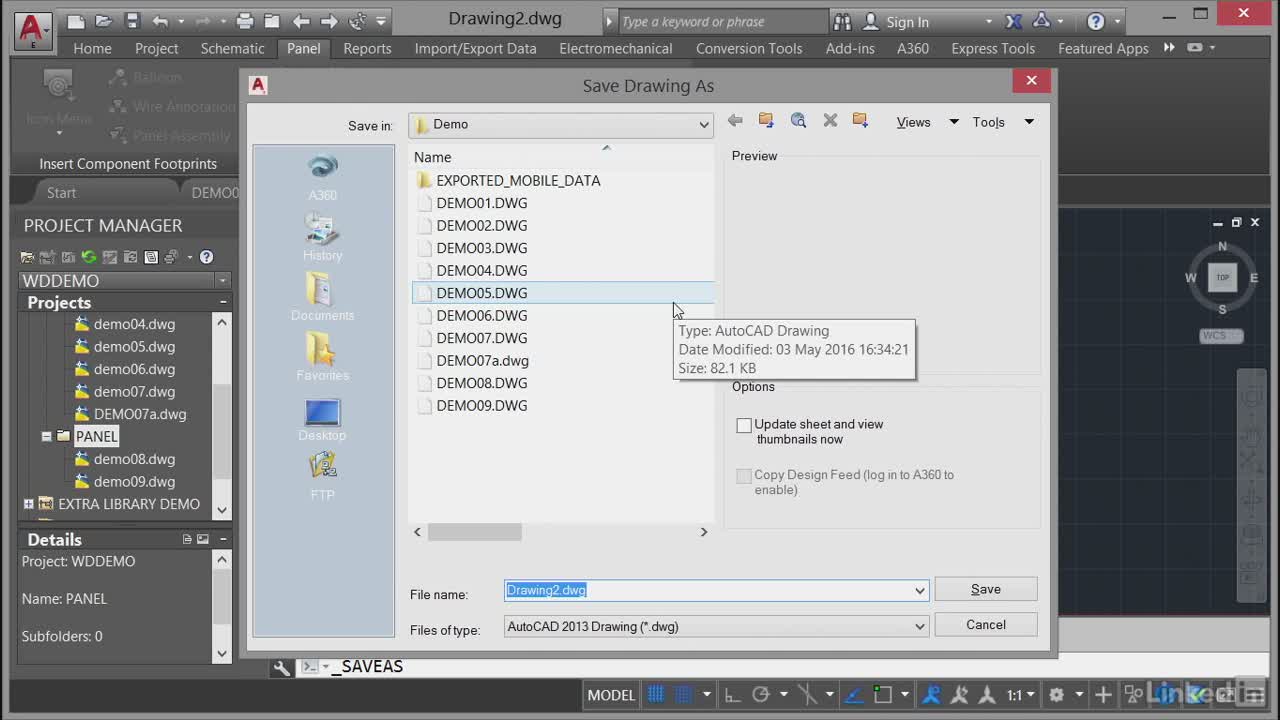Expand the Files of type dropdown
Viewport: 1280px width, 720px height.
pos(919,627)
